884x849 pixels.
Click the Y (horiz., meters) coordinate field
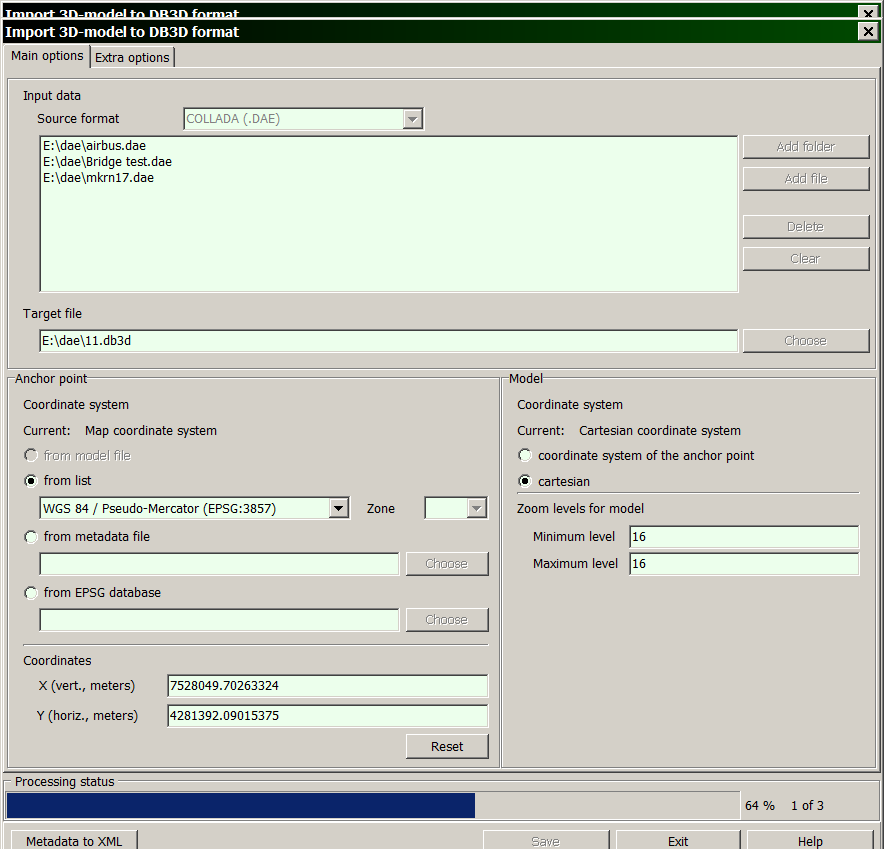pyautogui.click(x=327, y=716)
